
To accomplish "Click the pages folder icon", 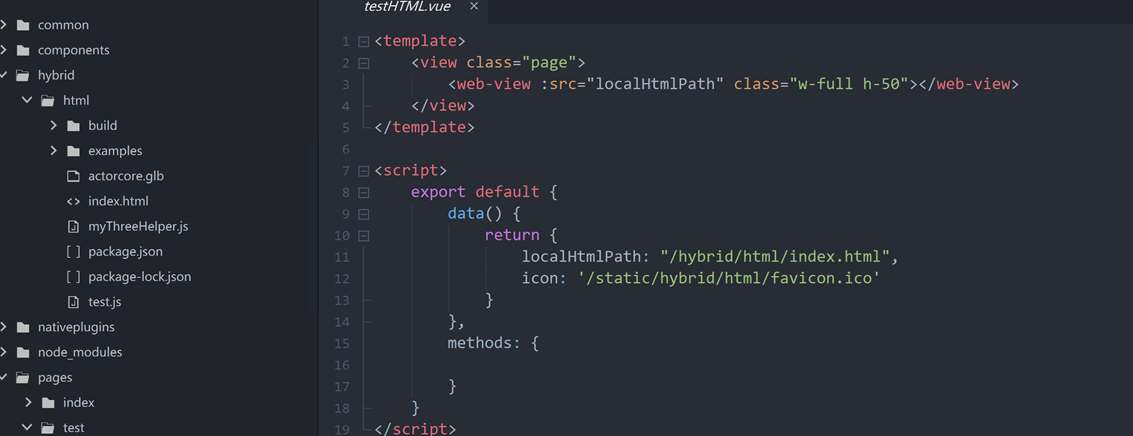I will tap(23, 377).
